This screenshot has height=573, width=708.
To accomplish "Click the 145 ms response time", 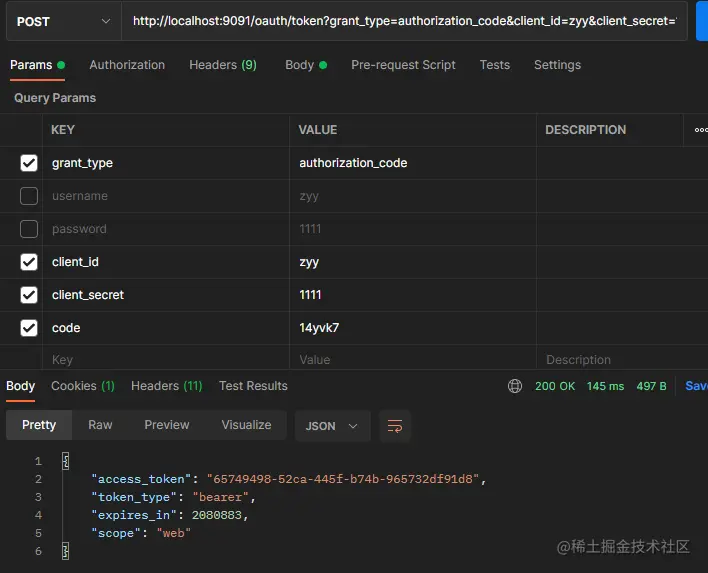I will (x=605, y=387).
